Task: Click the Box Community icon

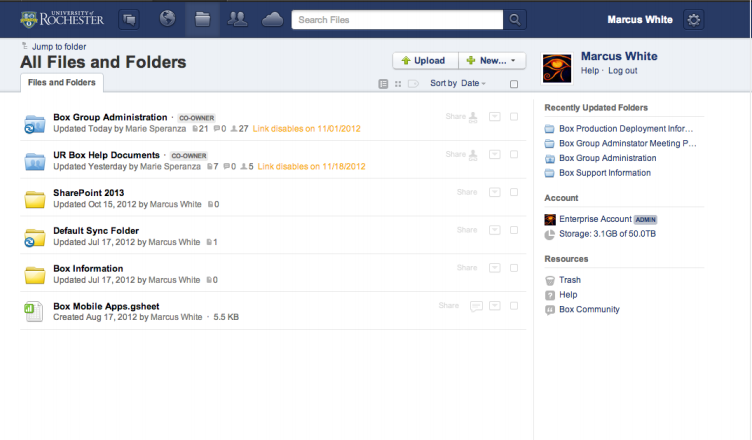Action: click(x=550, y=310)
